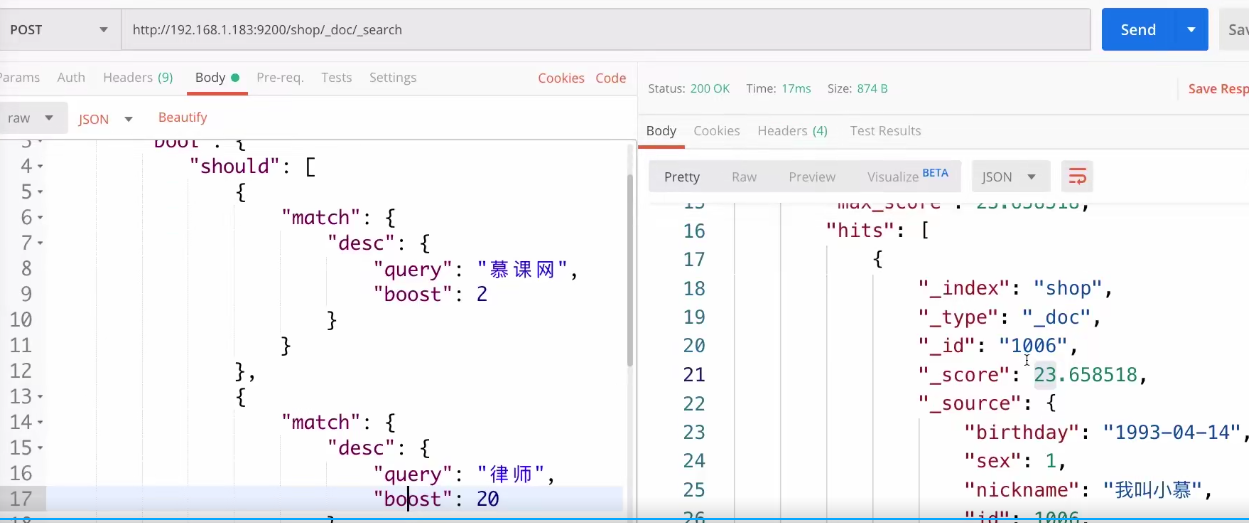Click the "sex": 1 response line
This screenshot has width=1249, height=523.
[x=1015, y=461]
